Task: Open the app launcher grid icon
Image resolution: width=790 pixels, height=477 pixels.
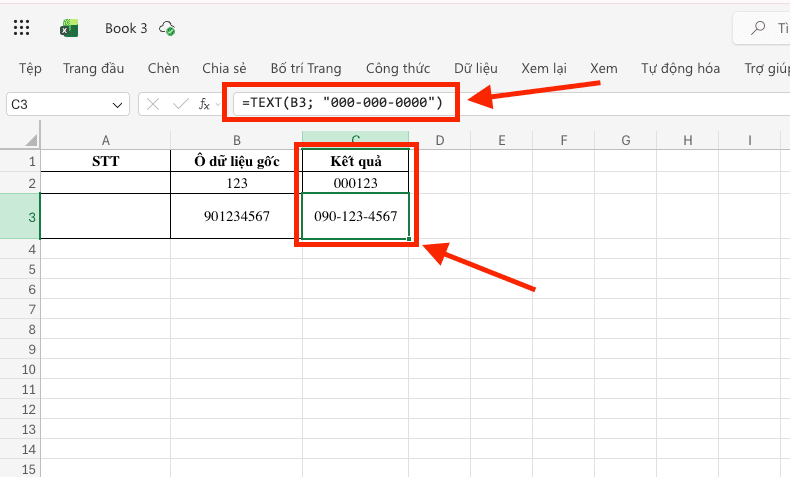Action: 21,28
